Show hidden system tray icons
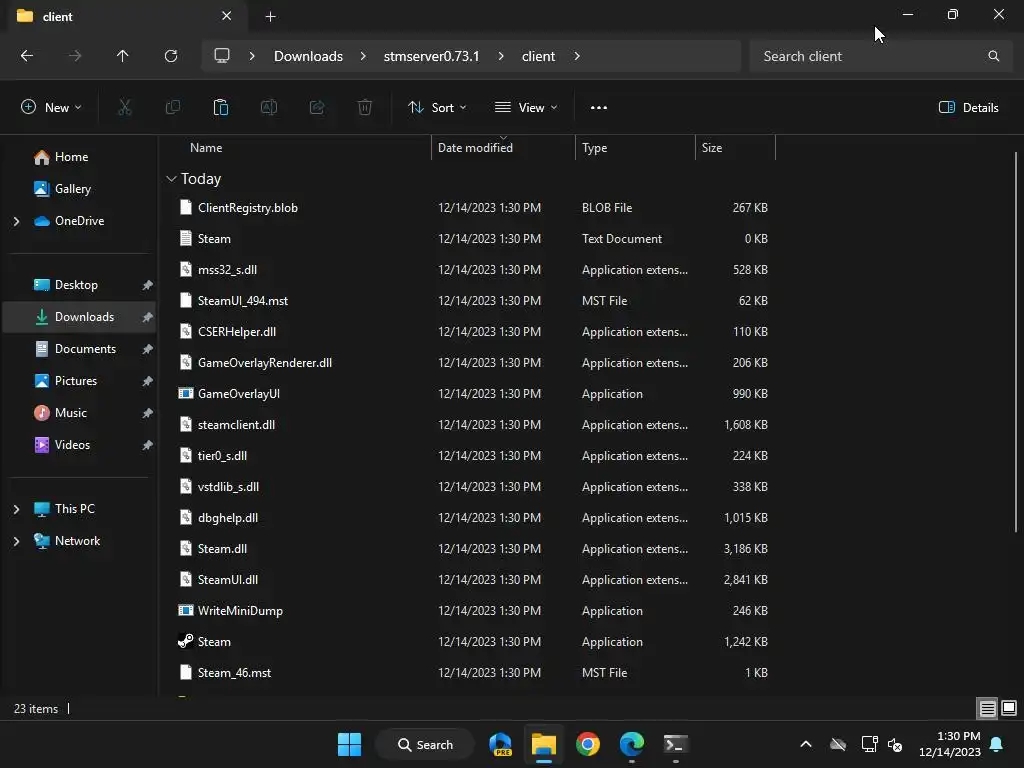The image size is (1024, 768). click(806, 744)
